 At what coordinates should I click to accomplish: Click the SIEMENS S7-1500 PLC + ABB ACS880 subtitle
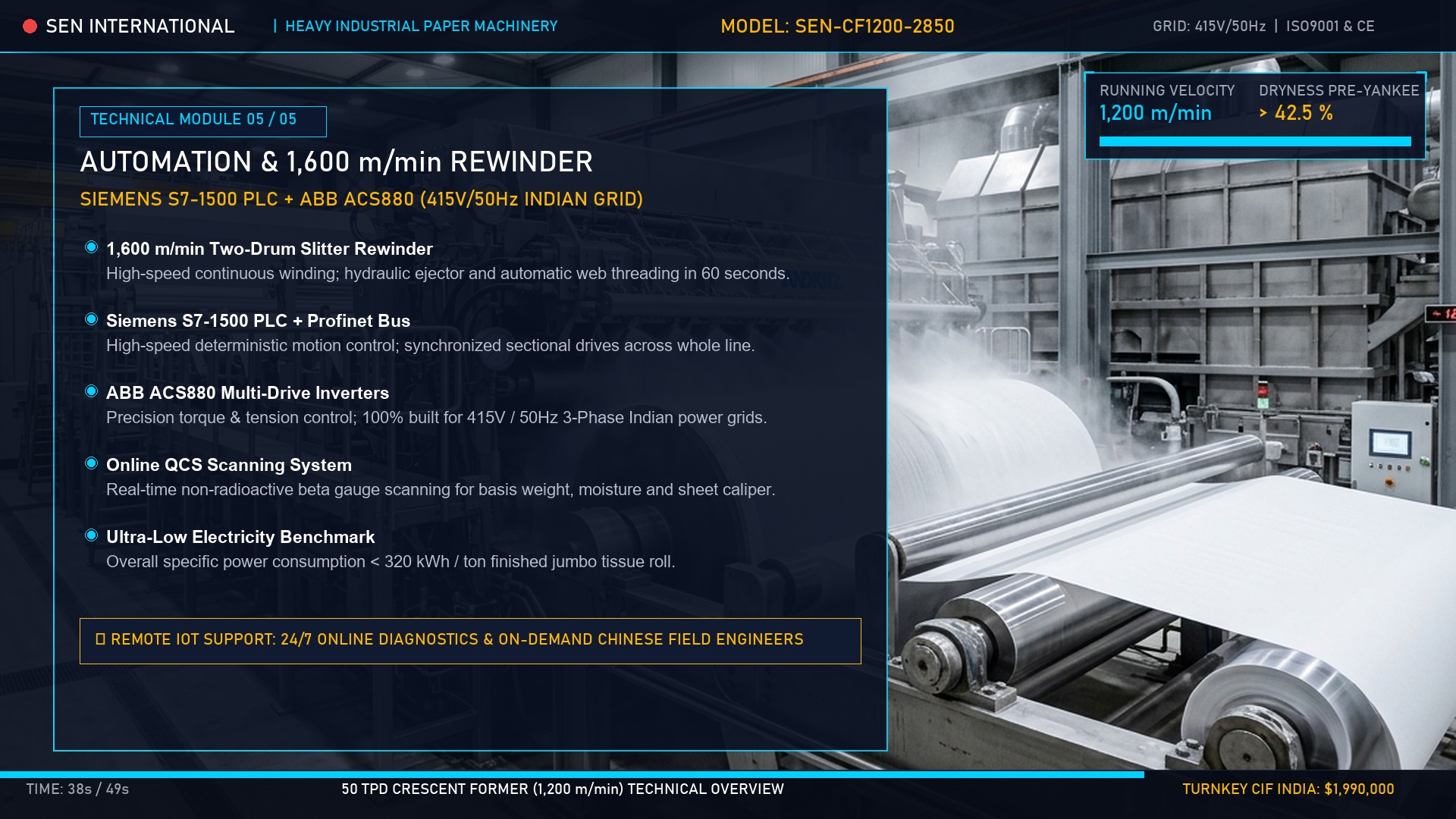point(361,199)
